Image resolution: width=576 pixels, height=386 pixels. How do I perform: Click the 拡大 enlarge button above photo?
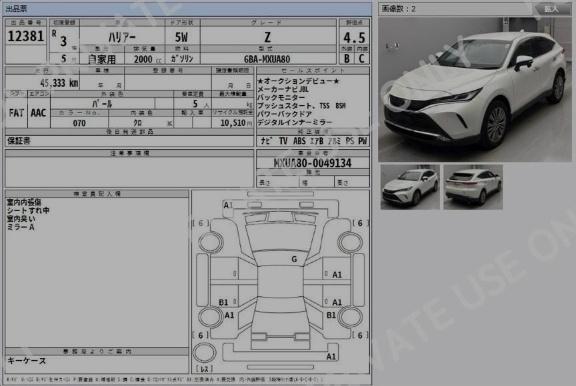(551, 9)
